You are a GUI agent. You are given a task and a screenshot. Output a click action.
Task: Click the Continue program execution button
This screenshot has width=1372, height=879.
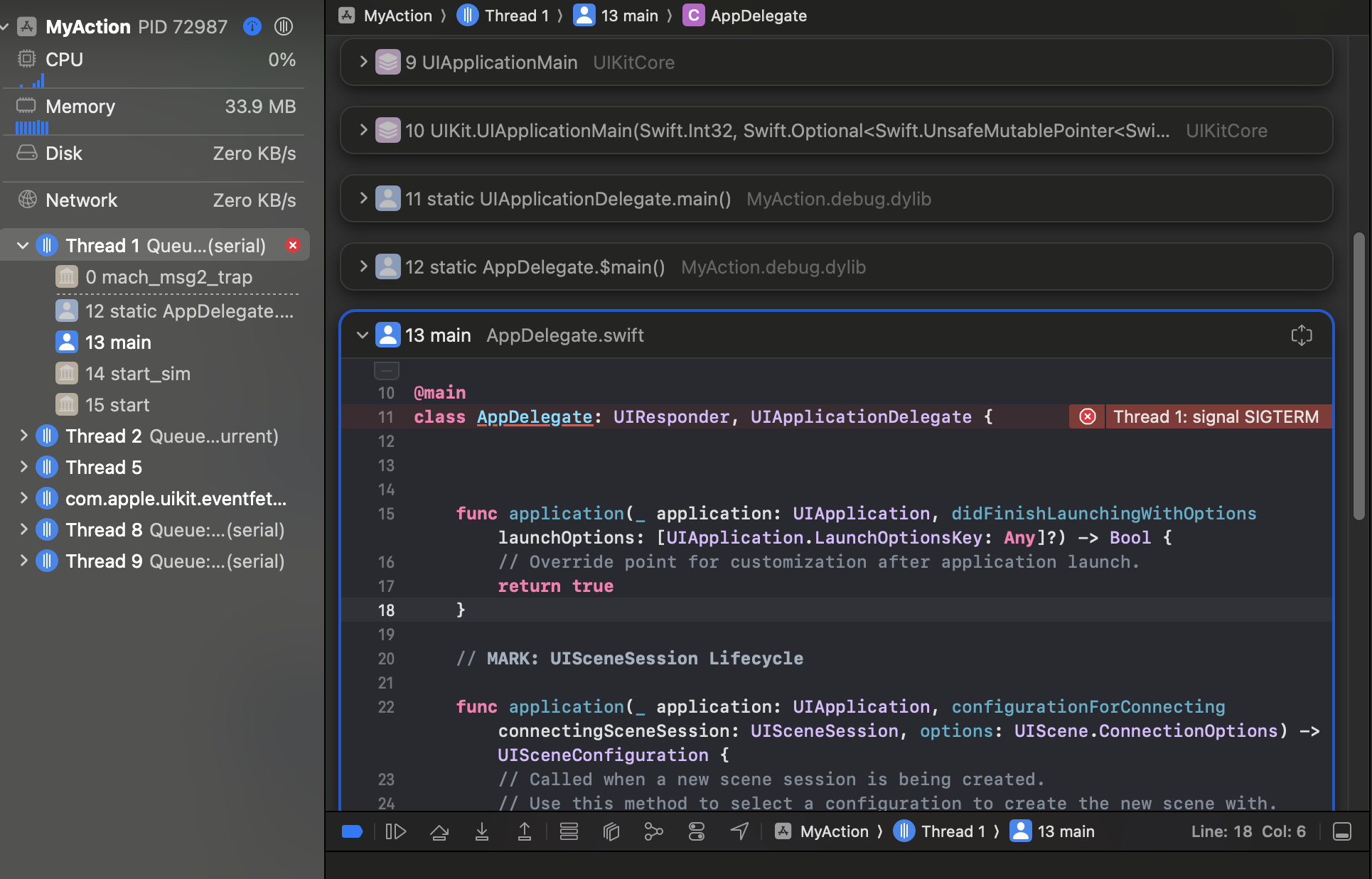[x=395, y=831]
